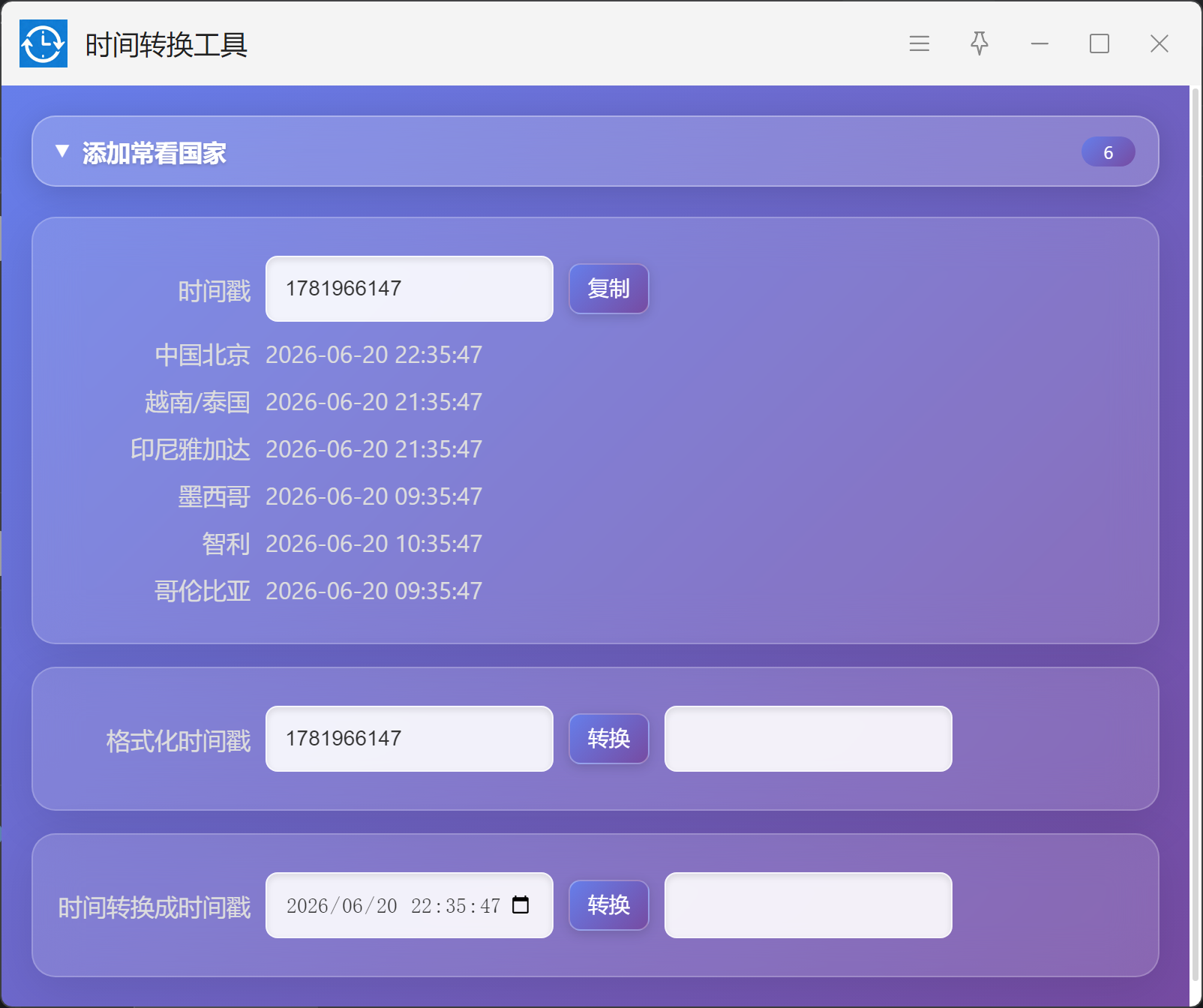Click the country count badge showing 6

[1108, 152]
